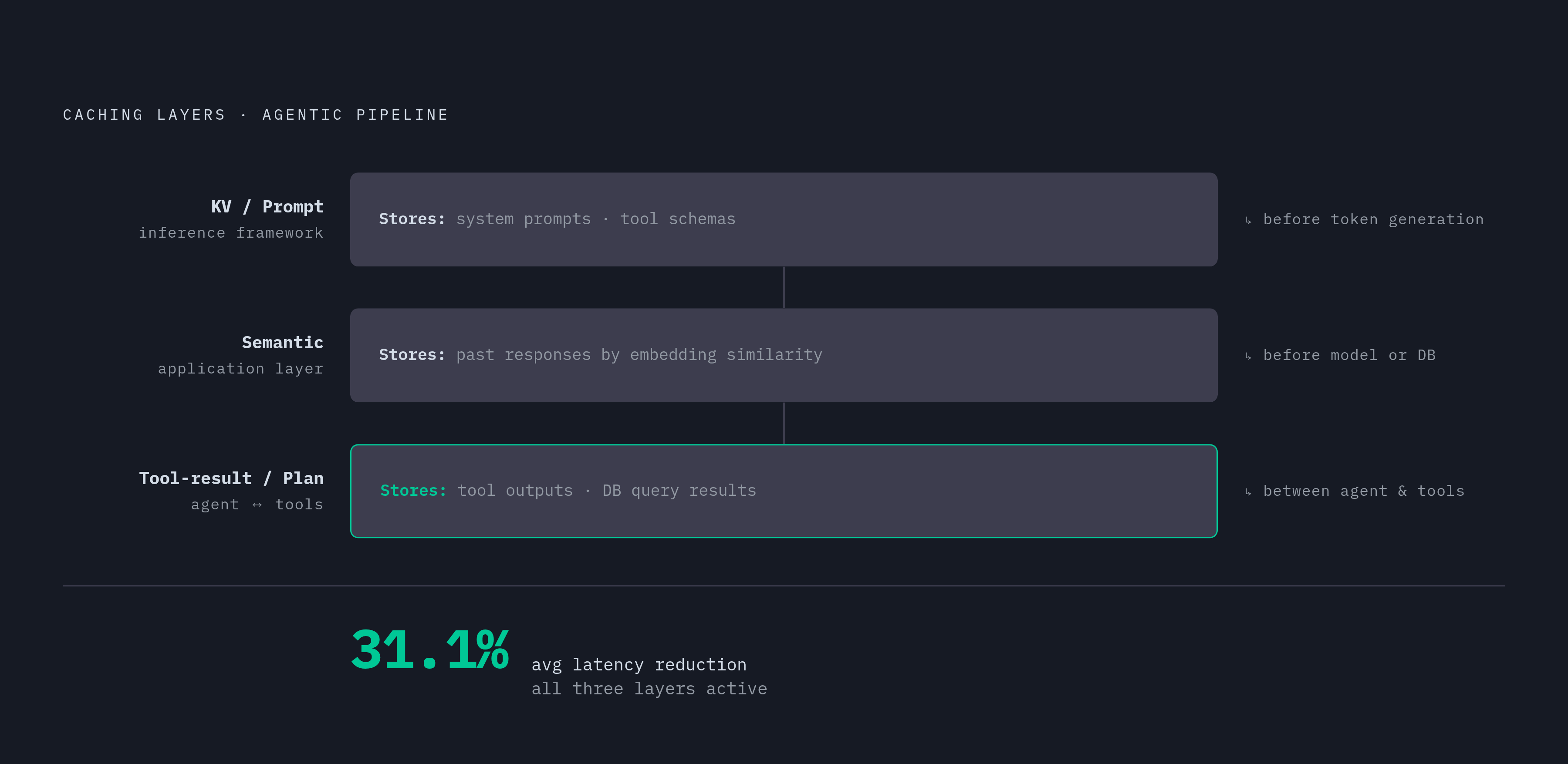Click the 'CACHING LAYERS · AGENTIC PIPELINE' heading

click(256, 115)
